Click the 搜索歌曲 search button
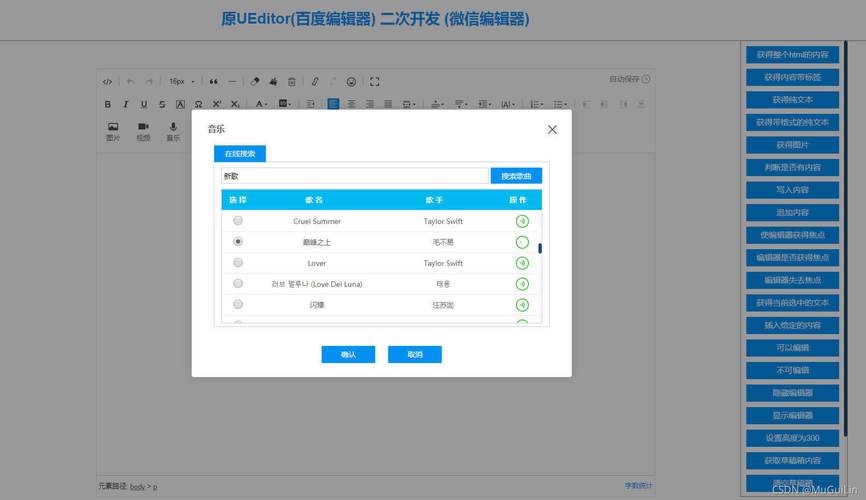The width and height of the screenshot is (866, 500). pyautogui.click(x=516, y=176)
